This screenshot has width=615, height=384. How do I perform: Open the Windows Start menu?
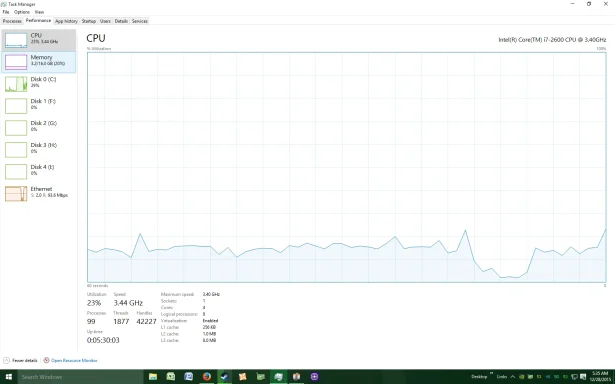[x=8, y=377]
